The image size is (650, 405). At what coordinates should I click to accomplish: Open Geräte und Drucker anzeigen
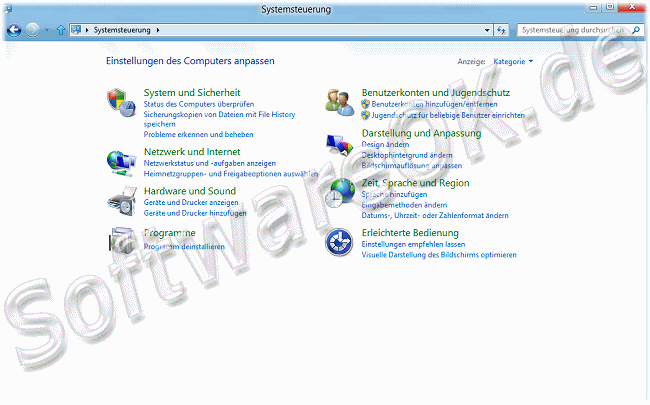click(191, 202)
